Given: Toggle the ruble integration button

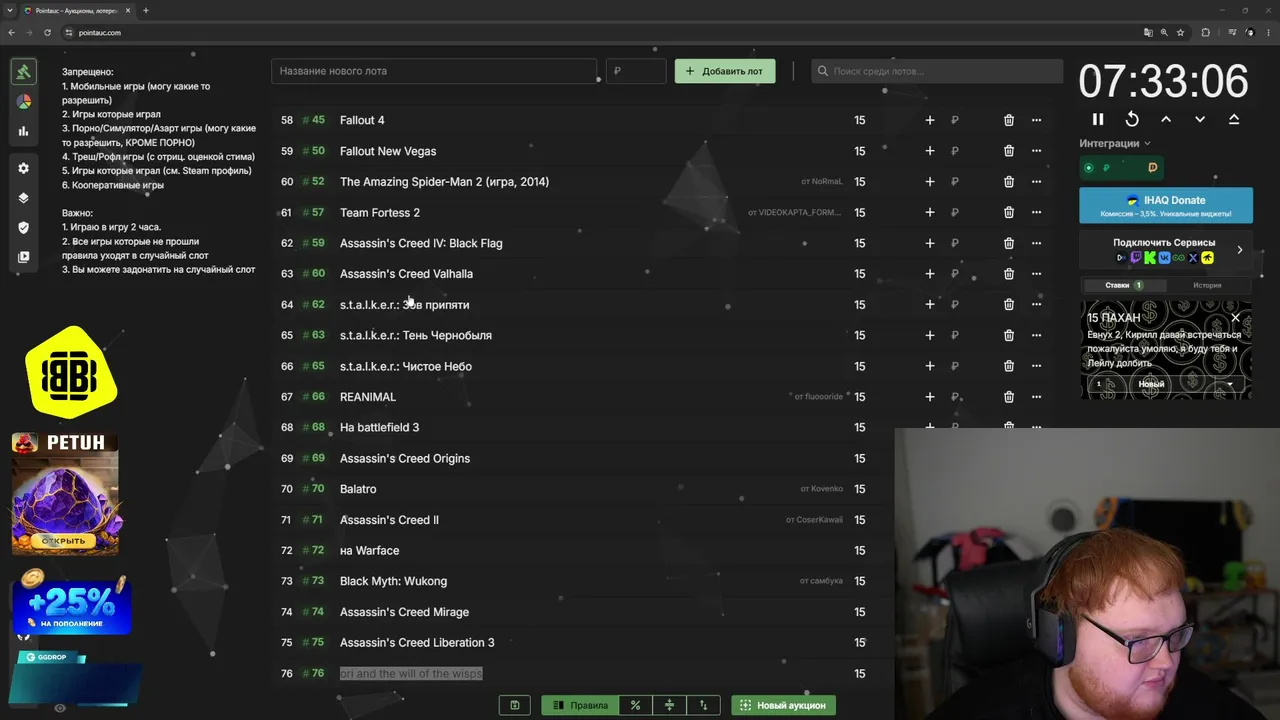Looking at the screenshot, I should 1106,168.
